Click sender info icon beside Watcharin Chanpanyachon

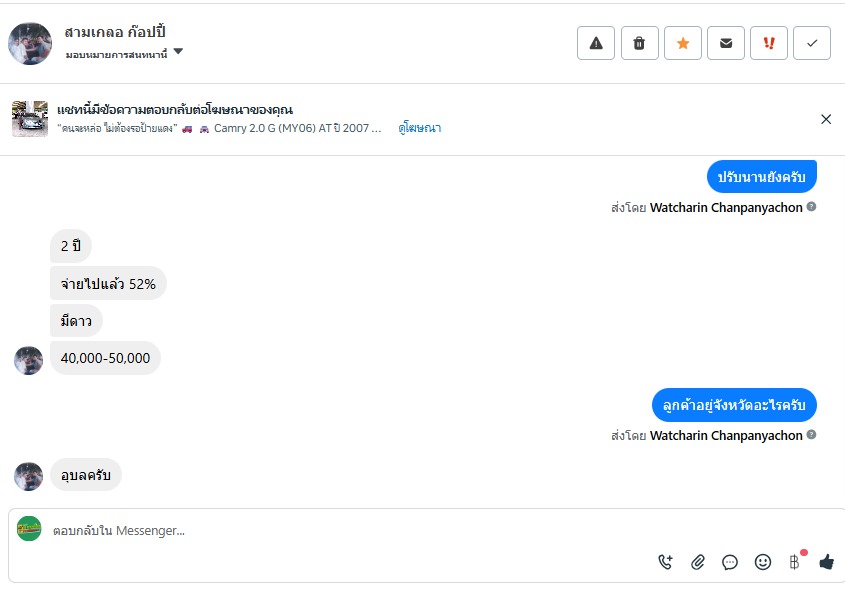coord(811,207)
